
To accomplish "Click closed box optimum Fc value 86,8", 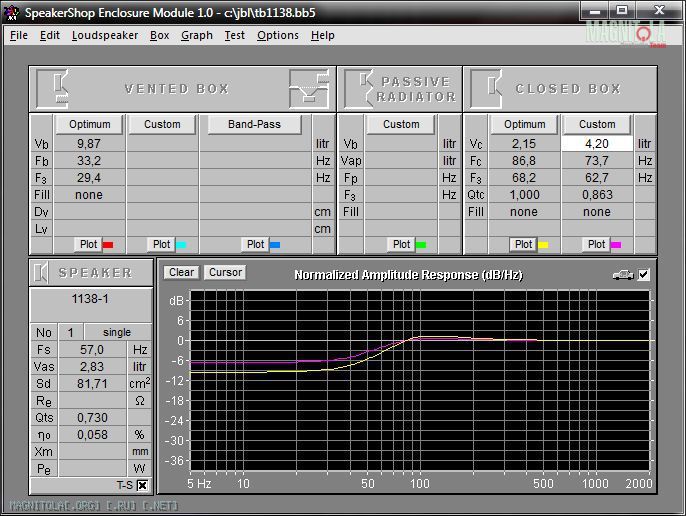I will pos(524,161).
